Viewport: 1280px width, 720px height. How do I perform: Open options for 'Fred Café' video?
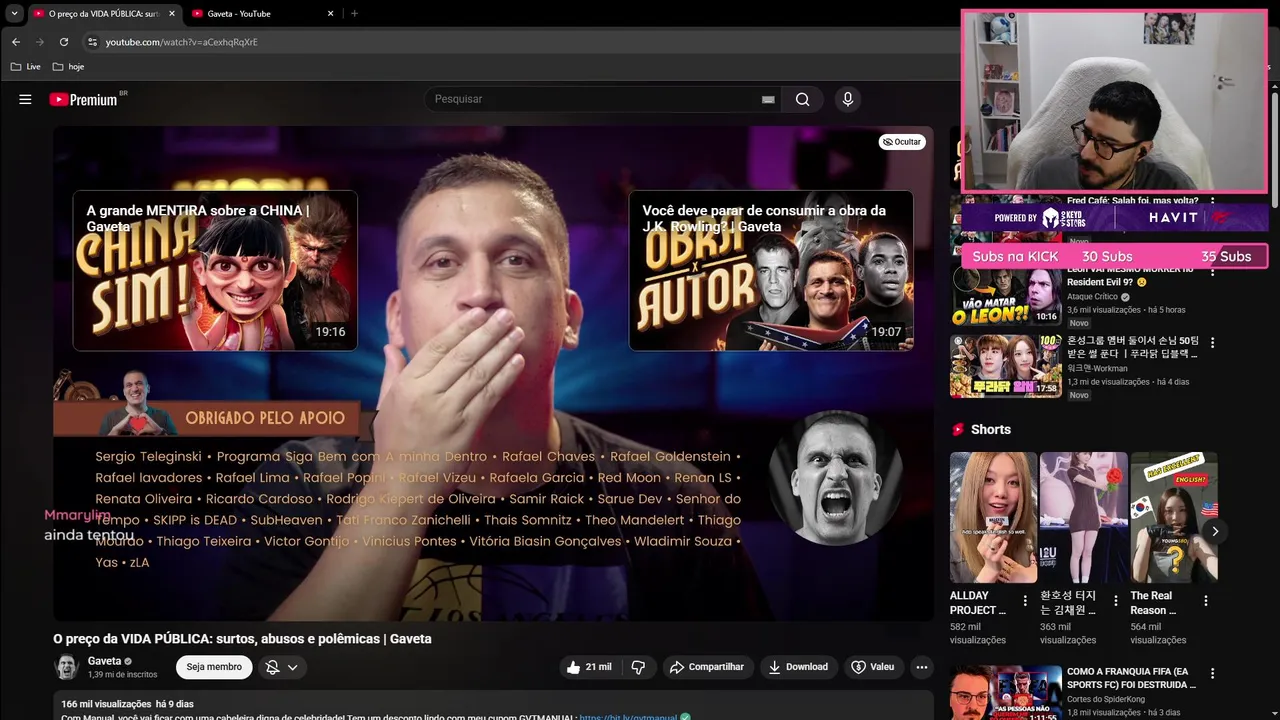click(1212, 201)
